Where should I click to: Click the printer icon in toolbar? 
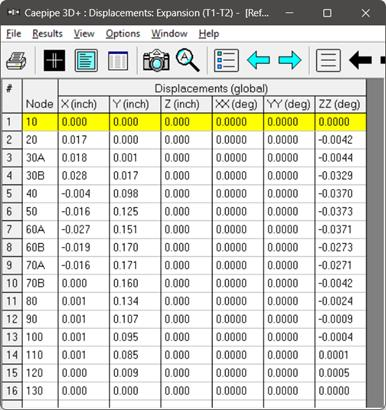(16, 61)
